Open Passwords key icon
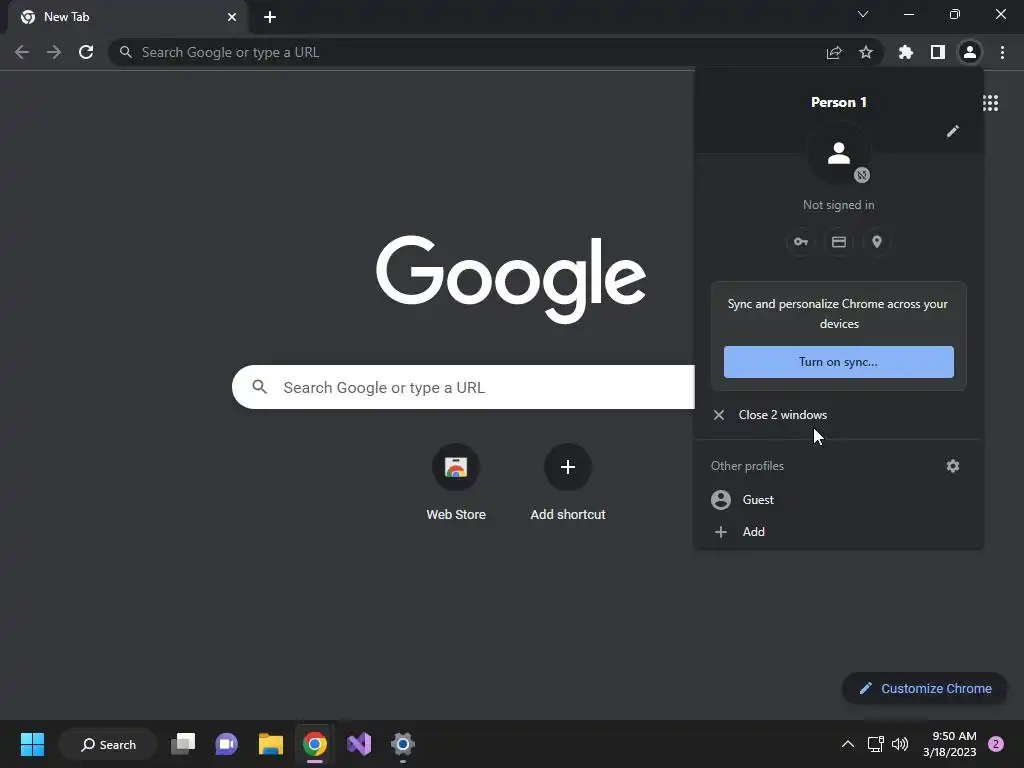The width and height of the screenshot is (1024, 768). click(801, 242)
